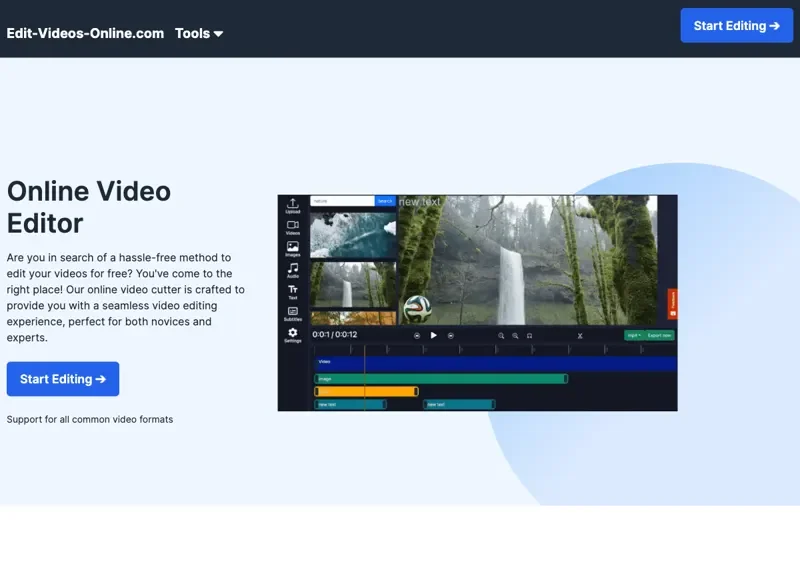The image size is (800, 576).
Task: Open the Videos library panel
Action: pos(293,226)
